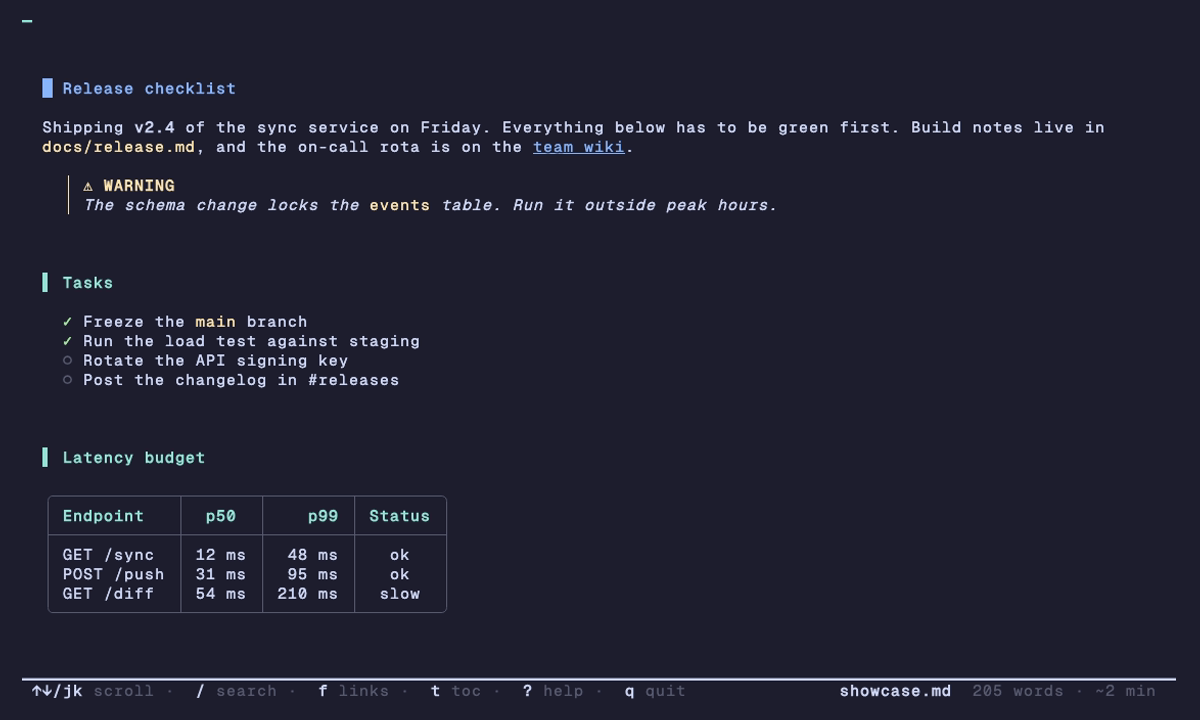
Task: Click the highlighted "main" word in the tasks
Action: [216, 322]
